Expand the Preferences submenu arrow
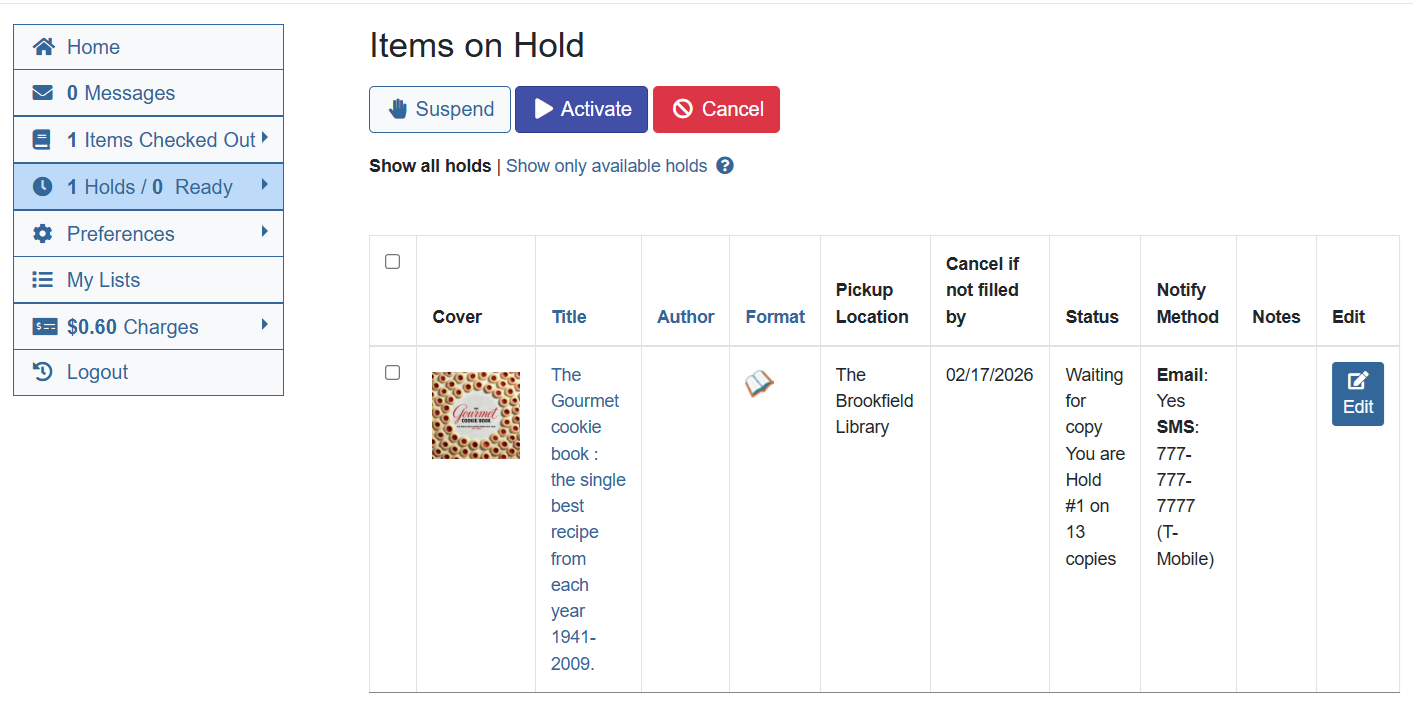Viewport: 1413px width, 706px height. pos(267,233)
